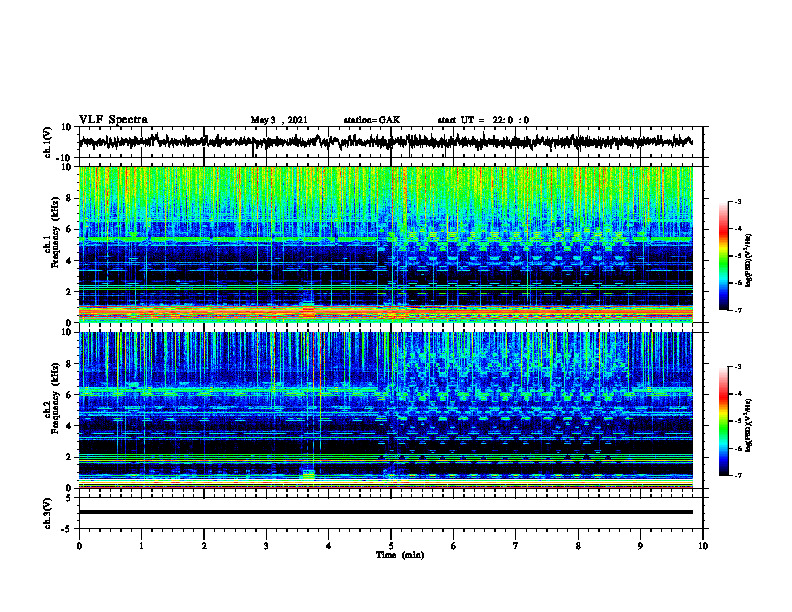This screenshot has width=792, height=612.
Task: Click the "VLF Spectra" plot title
Action: coord(113,120)
